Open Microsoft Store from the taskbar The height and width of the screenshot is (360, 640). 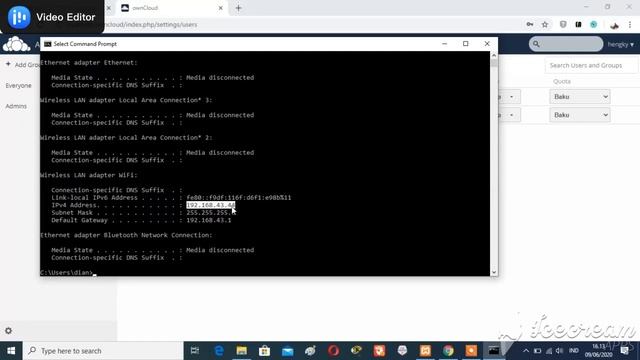tap(264, 351)
